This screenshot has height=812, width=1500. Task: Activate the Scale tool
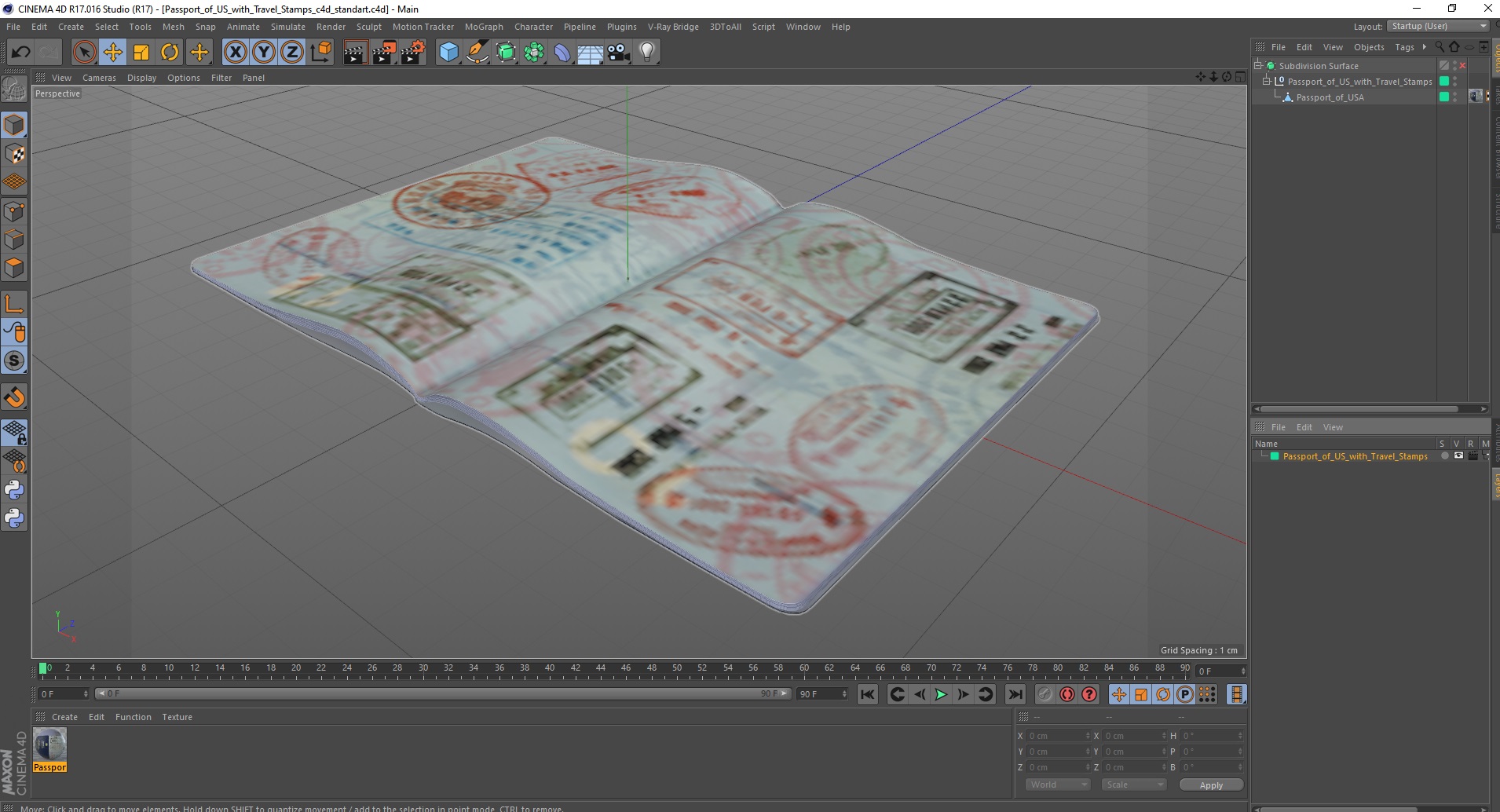(x=141, y=53)
